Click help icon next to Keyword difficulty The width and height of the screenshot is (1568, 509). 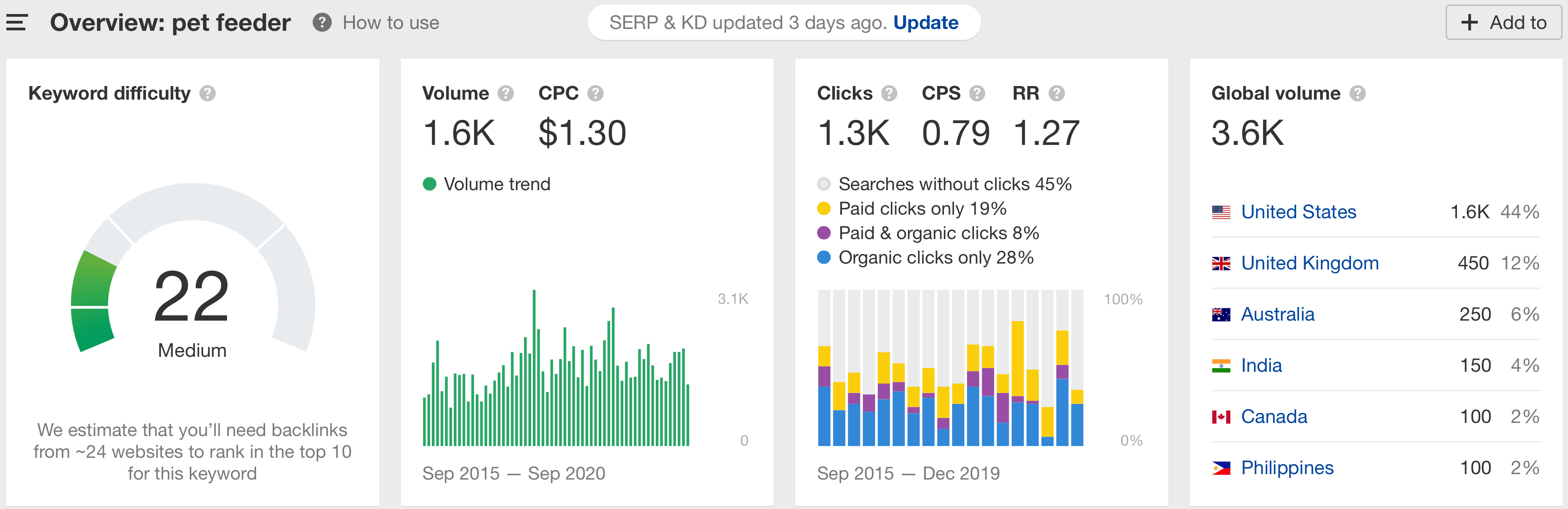[x=208, y=93]
